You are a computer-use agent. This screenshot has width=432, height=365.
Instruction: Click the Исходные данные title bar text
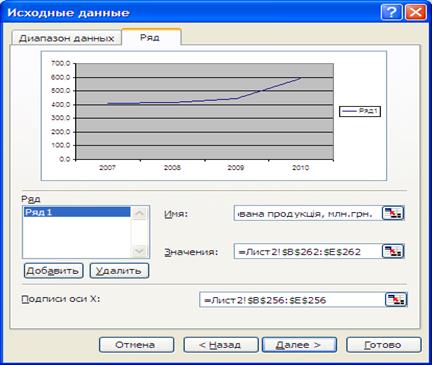(68, 13)
